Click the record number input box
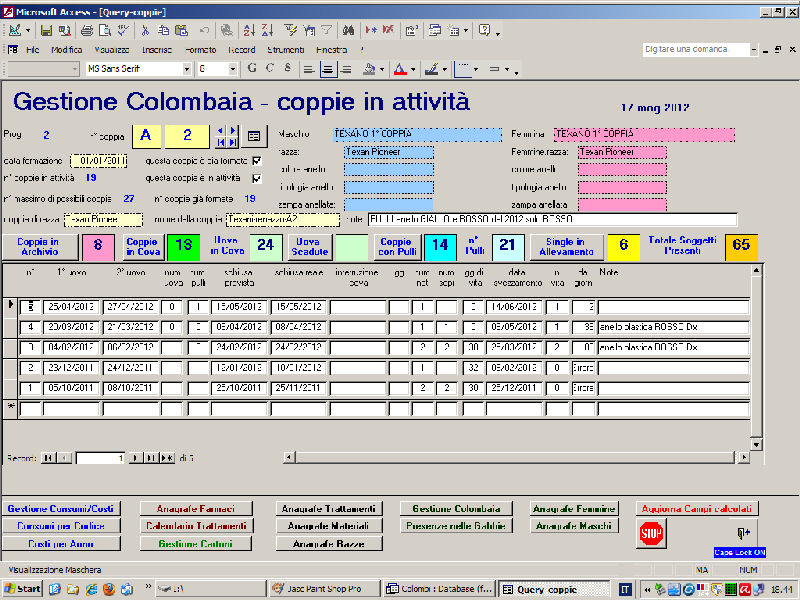The width and height of the screenshot is (800, 600). tap(100, 458)
